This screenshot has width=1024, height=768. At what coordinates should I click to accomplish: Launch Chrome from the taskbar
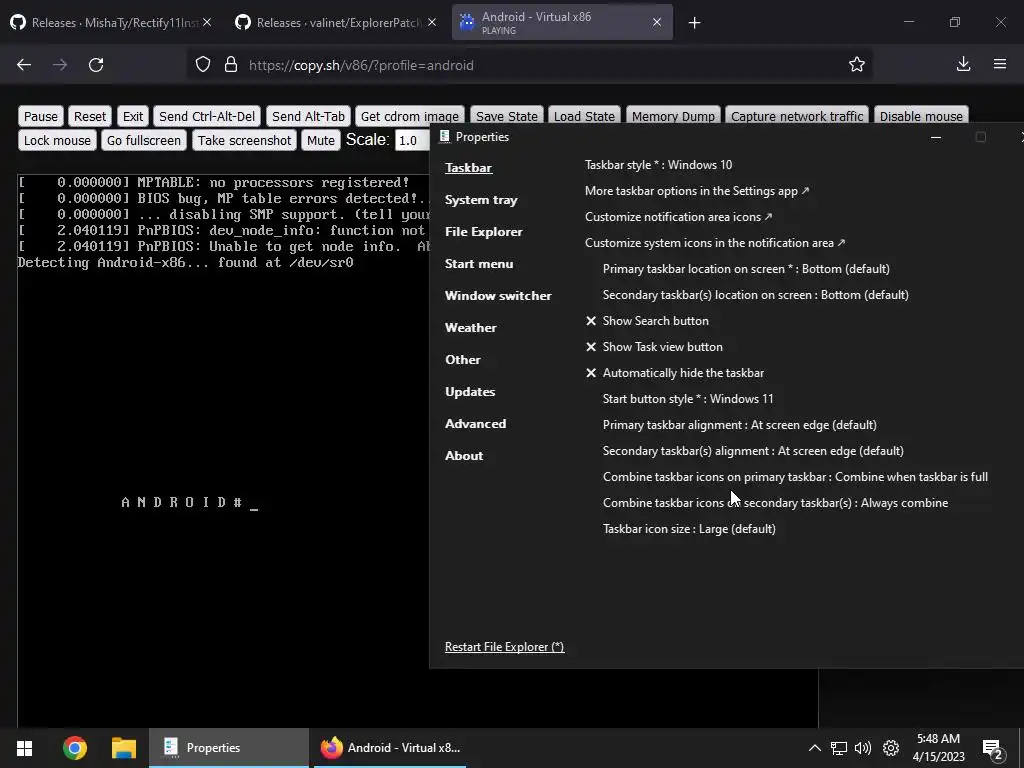[74, 748]
